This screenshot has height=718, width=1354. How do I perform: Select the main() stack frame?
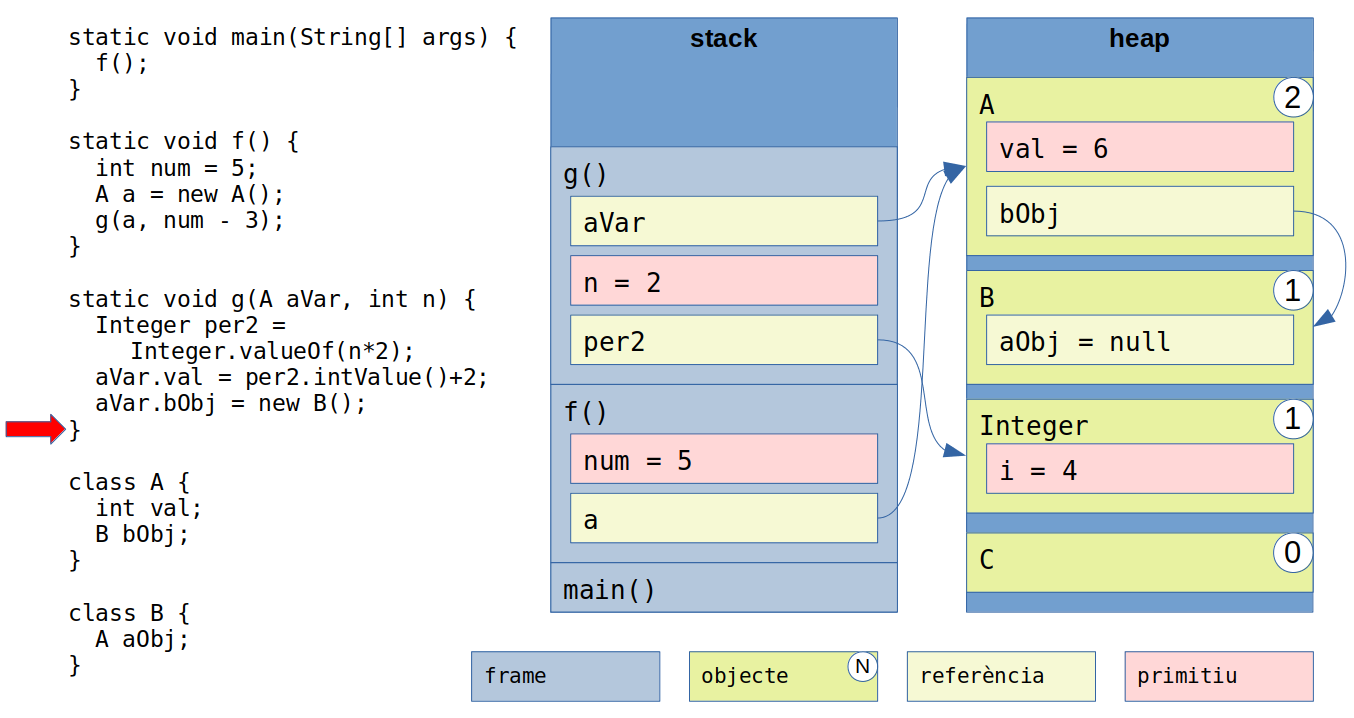723,589
